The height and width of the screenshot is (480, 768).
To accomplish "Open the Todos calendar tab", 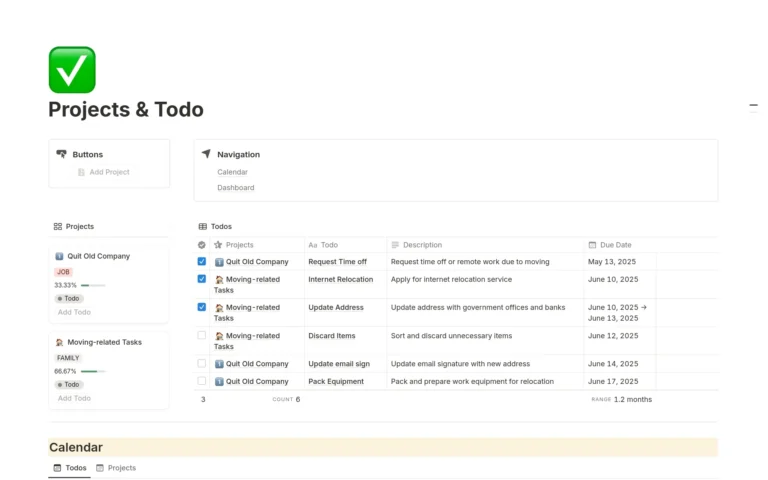I will pos(70,468).
